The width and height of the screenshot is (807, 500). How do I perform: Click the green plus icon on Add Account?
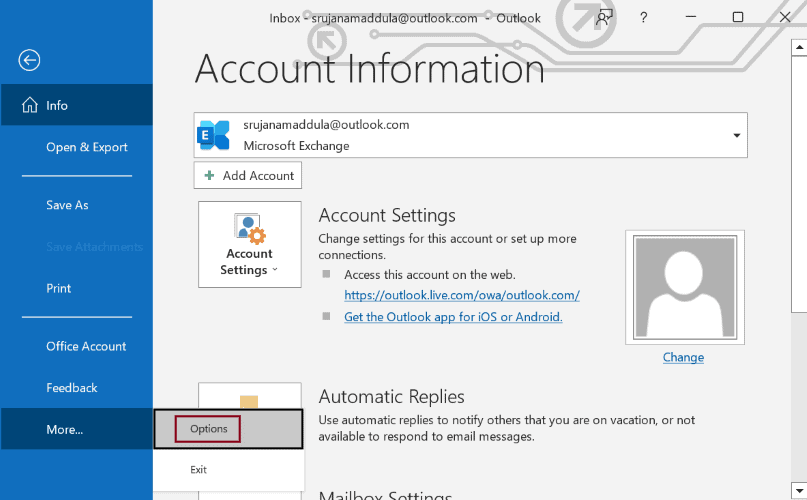pos(209,176)
